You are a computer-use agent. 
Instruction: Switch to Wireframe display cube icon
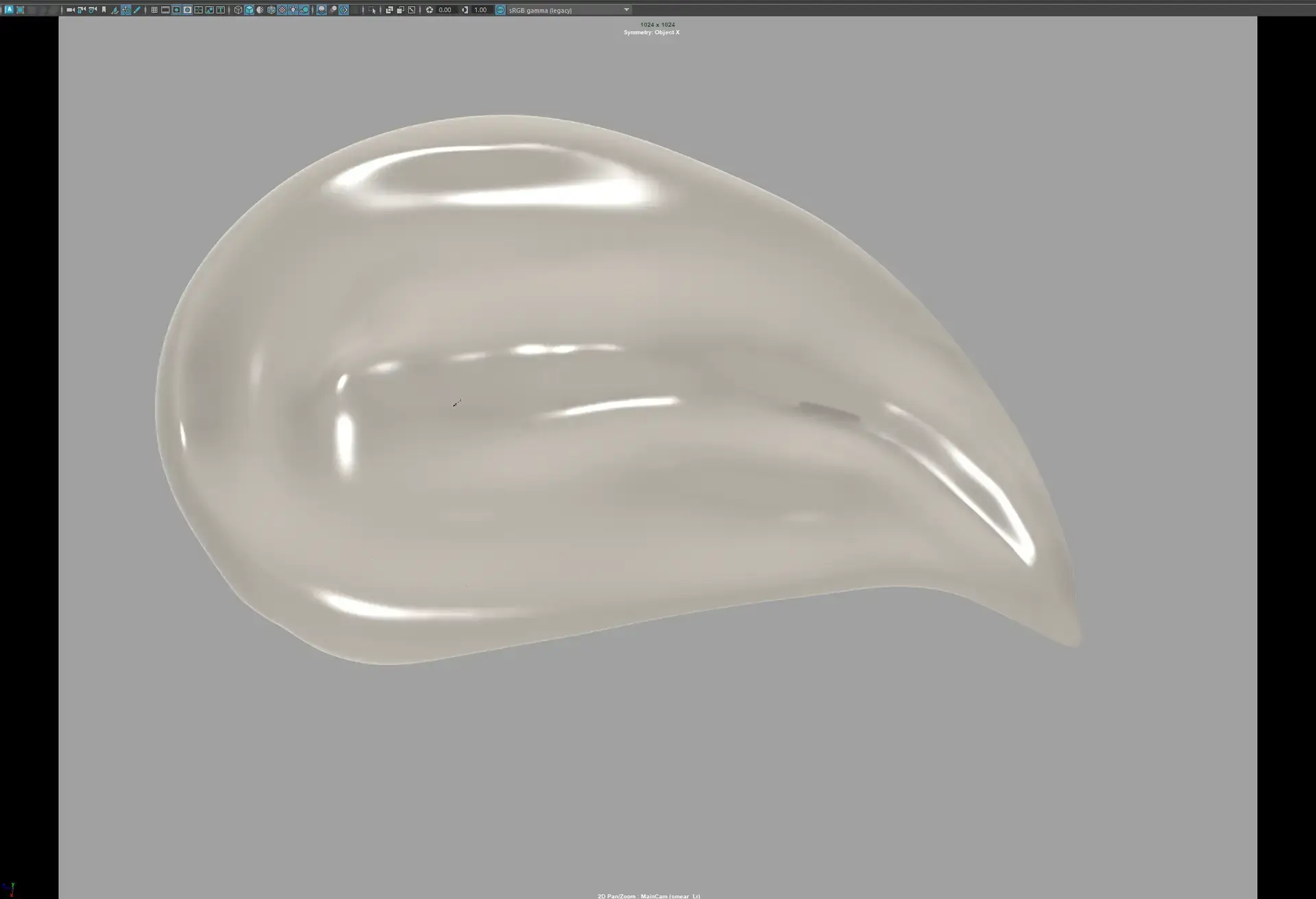(238, 10)
